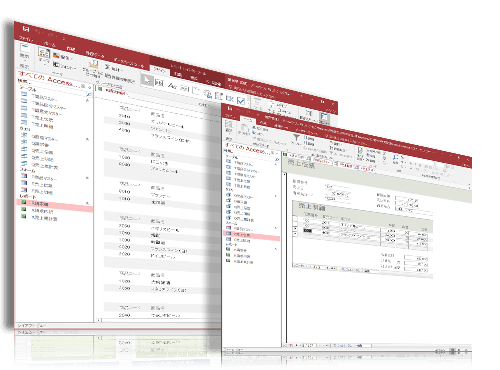The image size is (500, 370).
Task: Open the ファイル tab in the back window
Action: click(26, 39)
